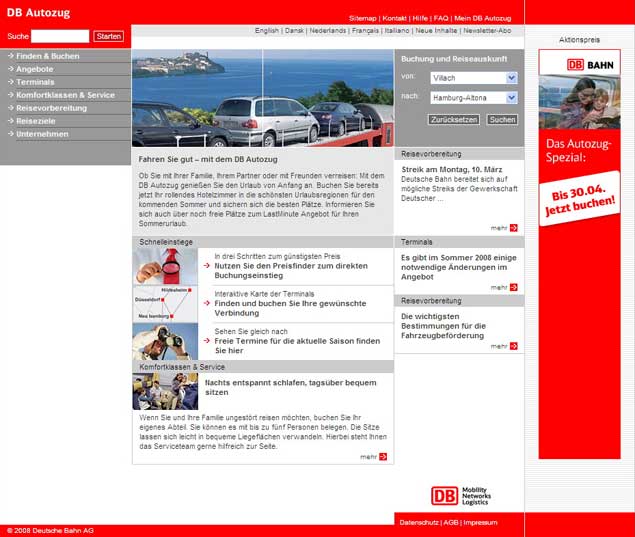Click the red arrow next to Preisfinder link

pos(207,266)
